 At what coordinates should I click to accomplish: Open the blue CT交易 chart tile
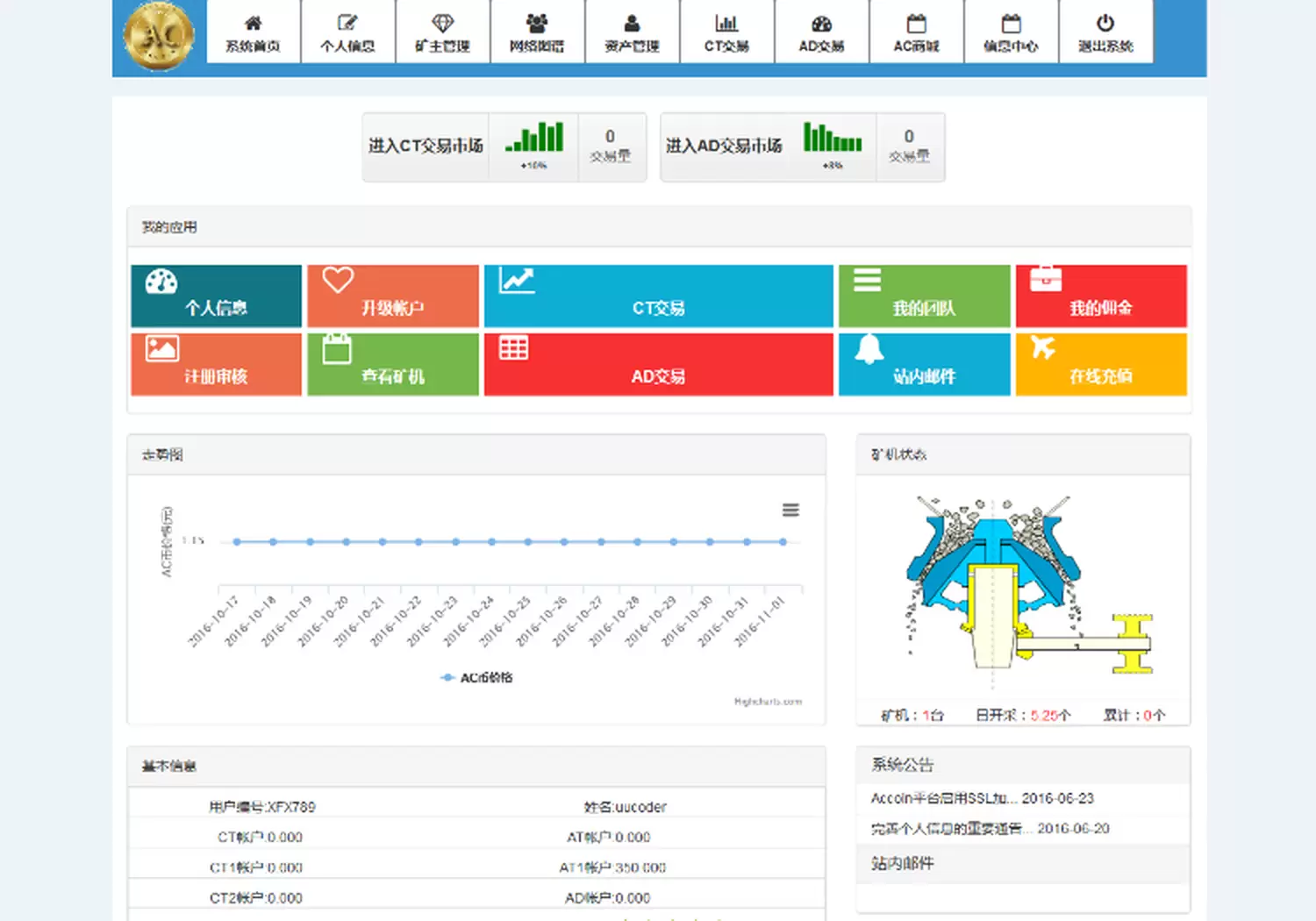click(x=658, y=296)
